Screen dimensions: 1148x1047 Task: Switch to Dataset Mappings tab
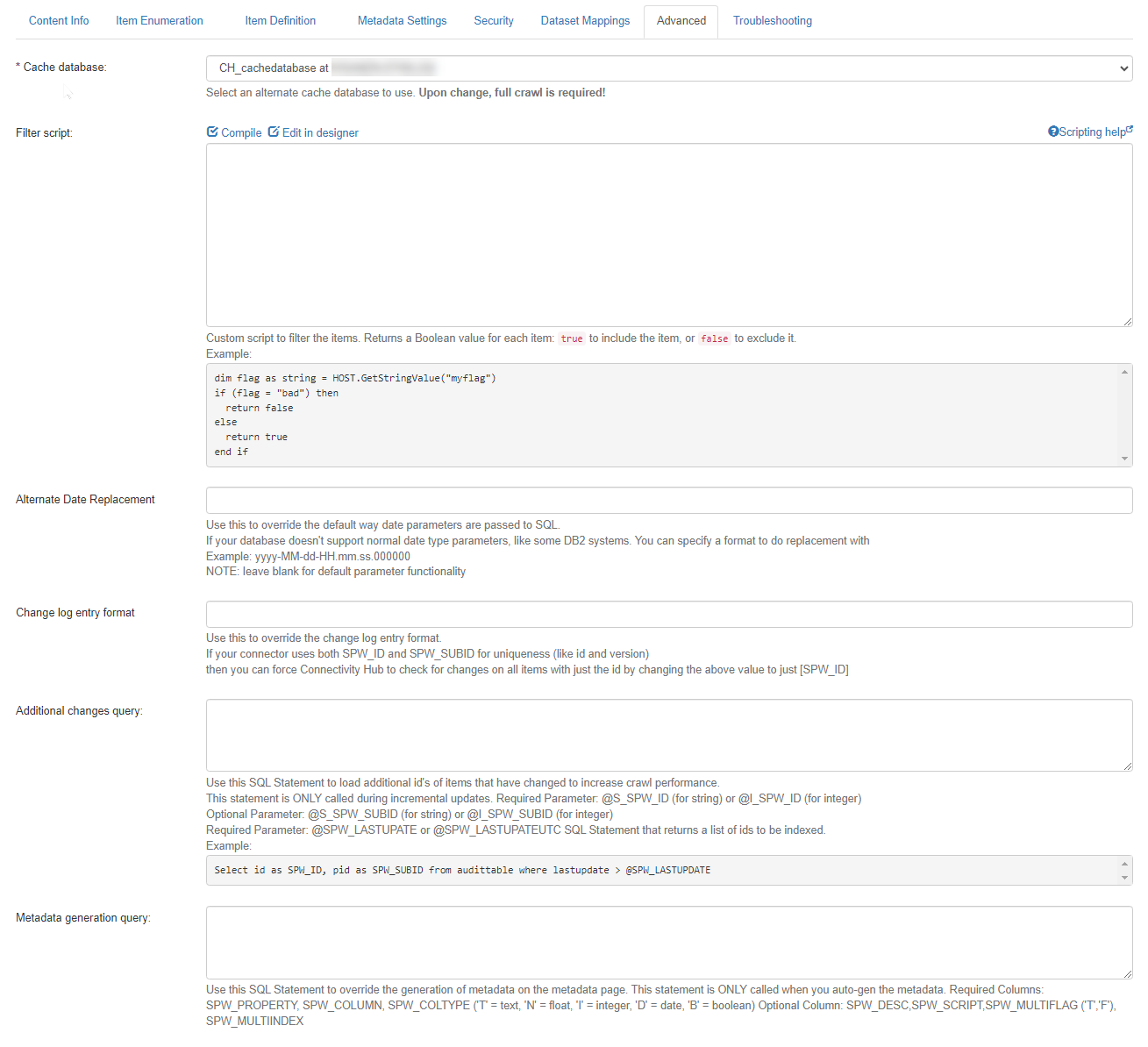tap(585, 21)
